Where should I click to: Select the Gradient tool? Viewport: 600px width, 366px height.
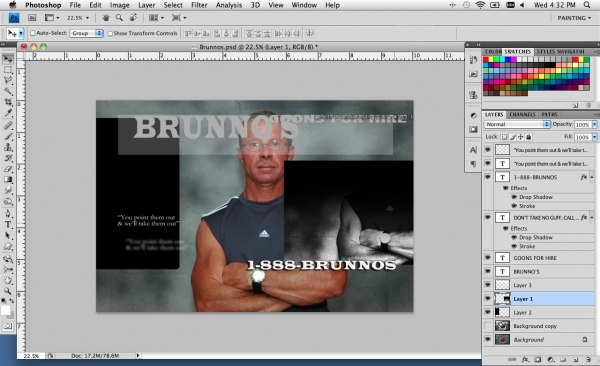coord(8,180)
